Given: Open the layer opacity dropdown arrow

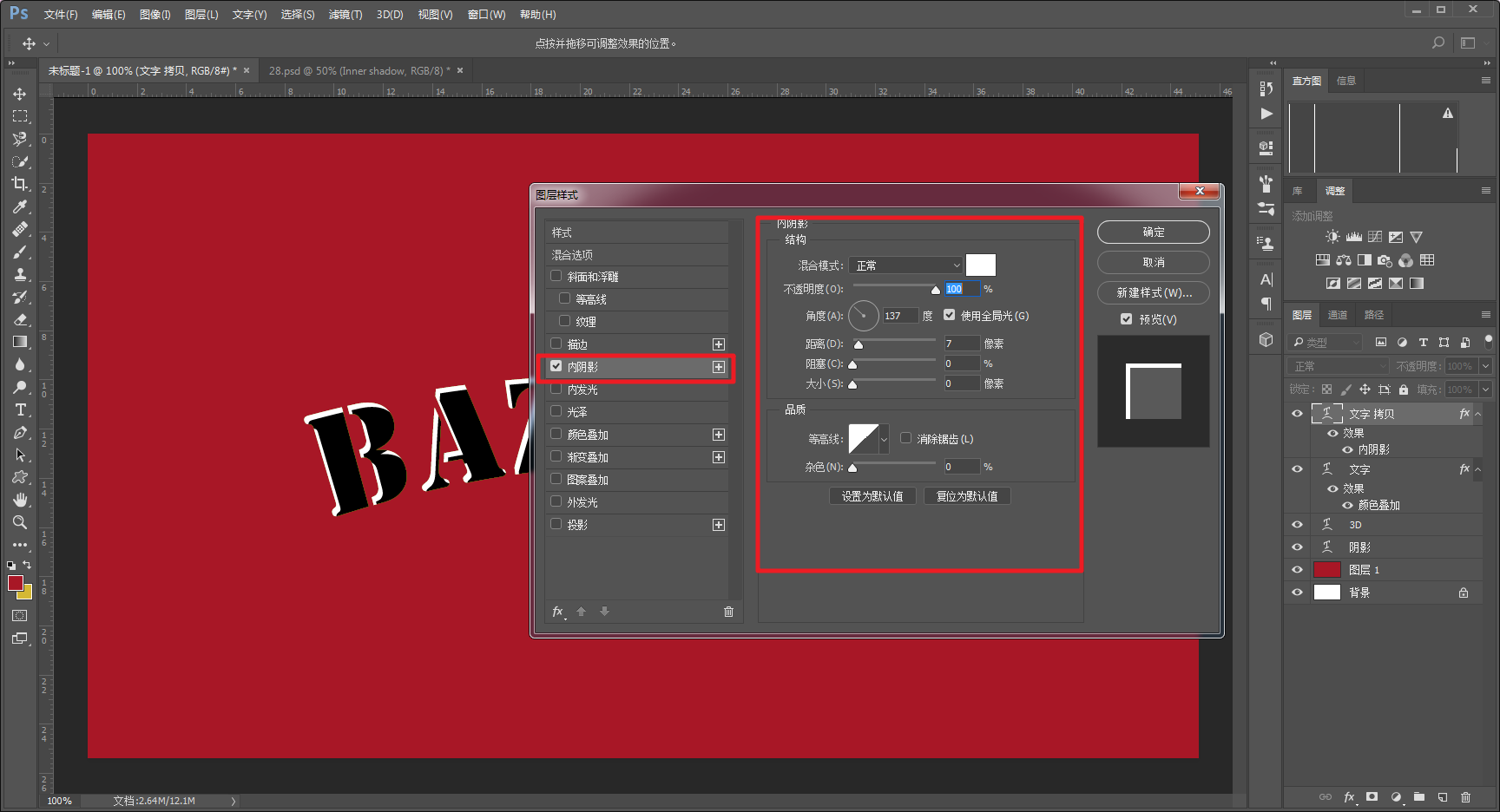Looking at the screenshot, I should point(1485,366).
